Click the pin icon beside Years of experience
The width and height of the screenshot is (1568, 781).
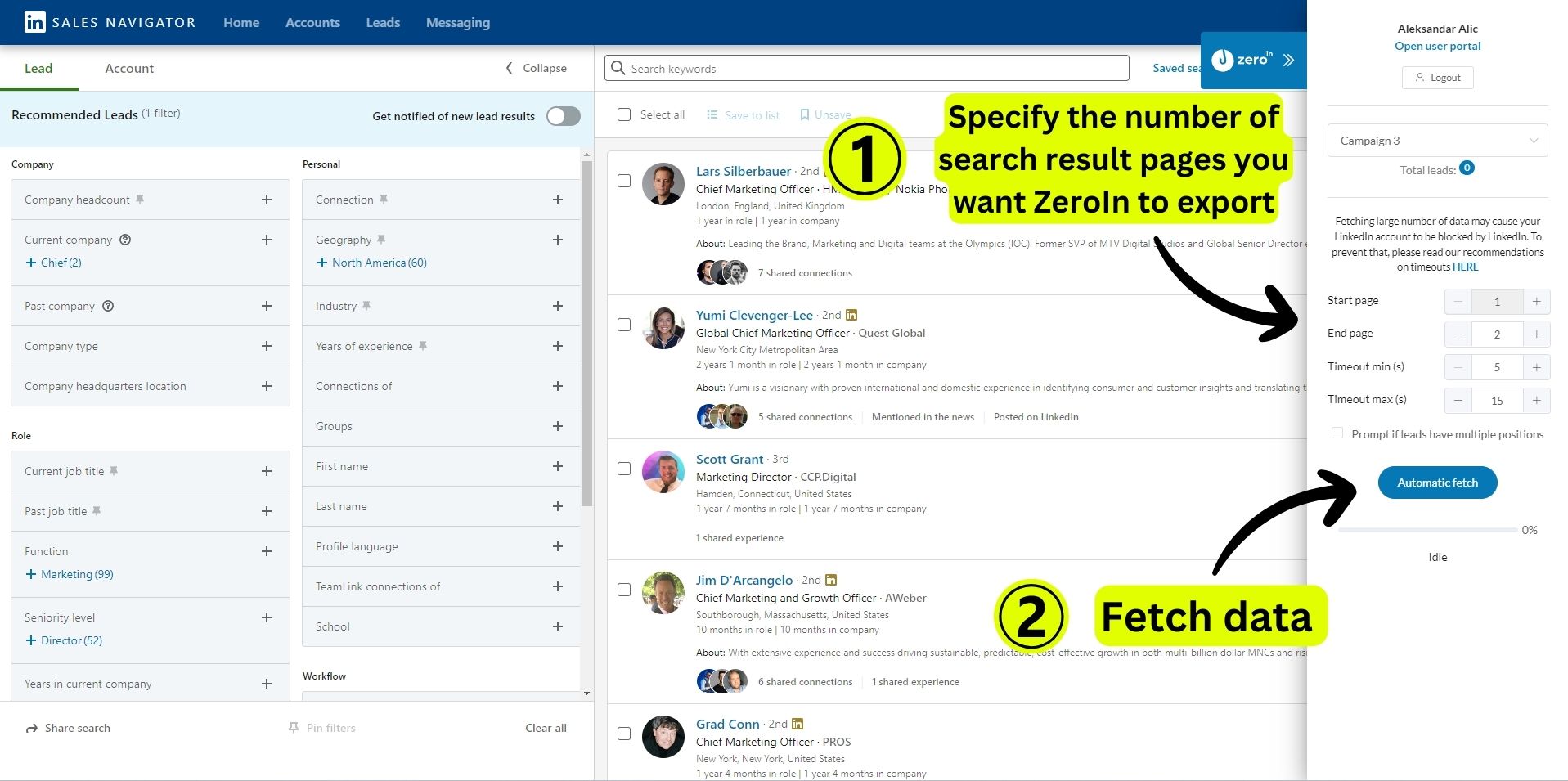coord(423,346)
